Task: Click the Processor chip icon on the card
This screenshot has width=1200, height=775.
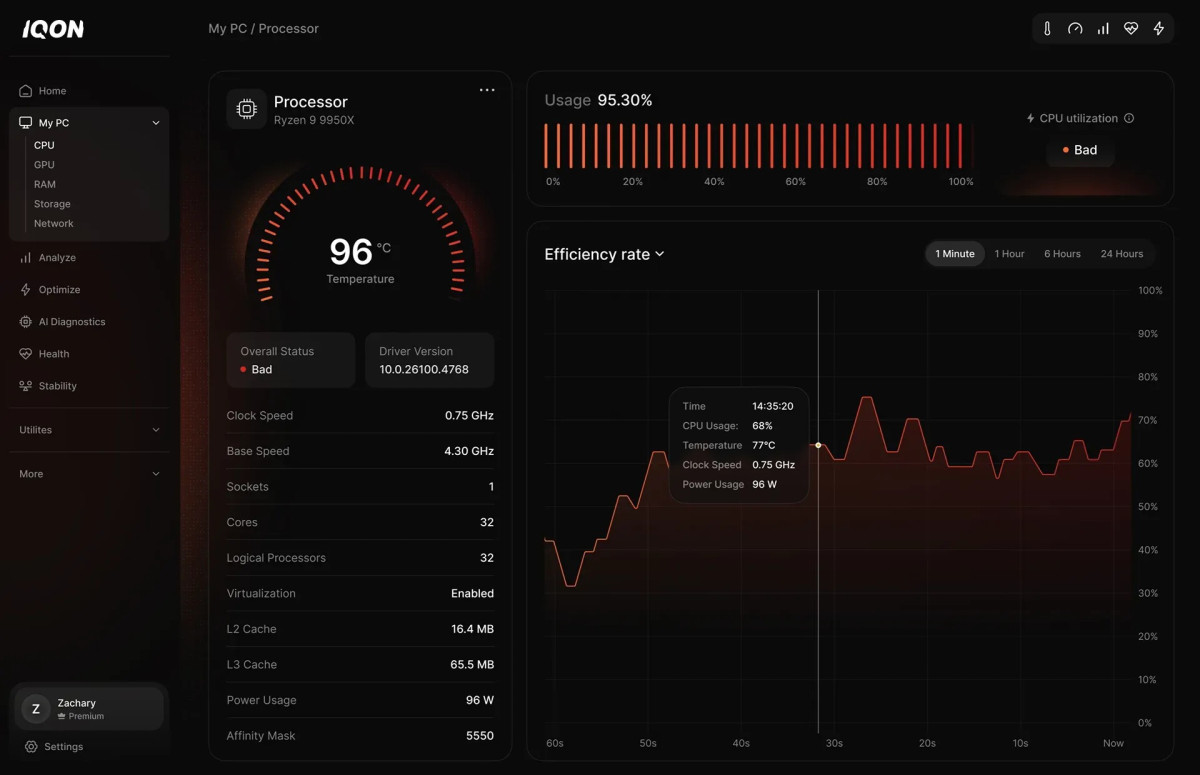Action: 246,108
